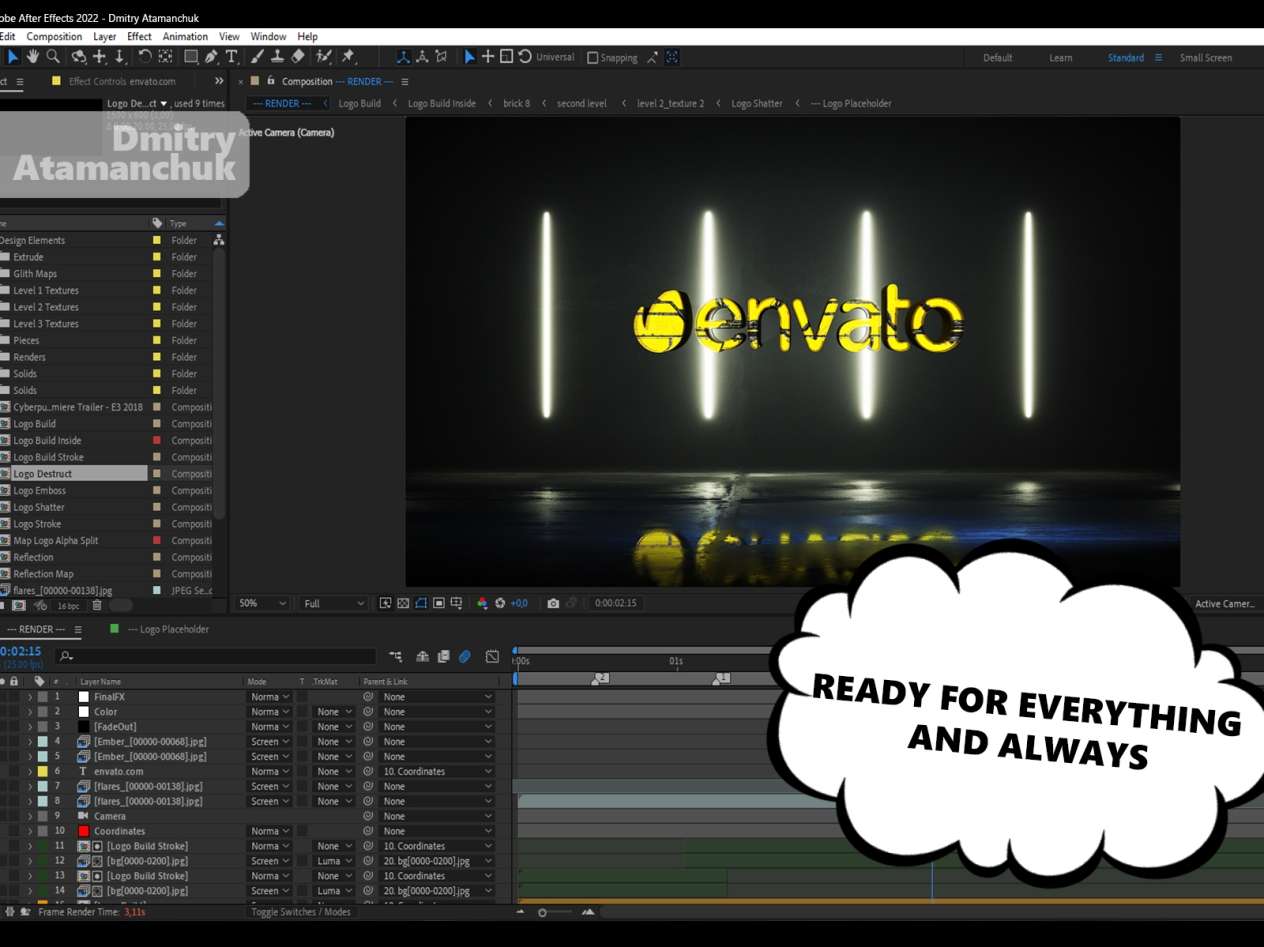Toggle the Fast Previews button in the viewer
Screen dimensions: 1264x947
pyautogui.click(x=385, y=603)
